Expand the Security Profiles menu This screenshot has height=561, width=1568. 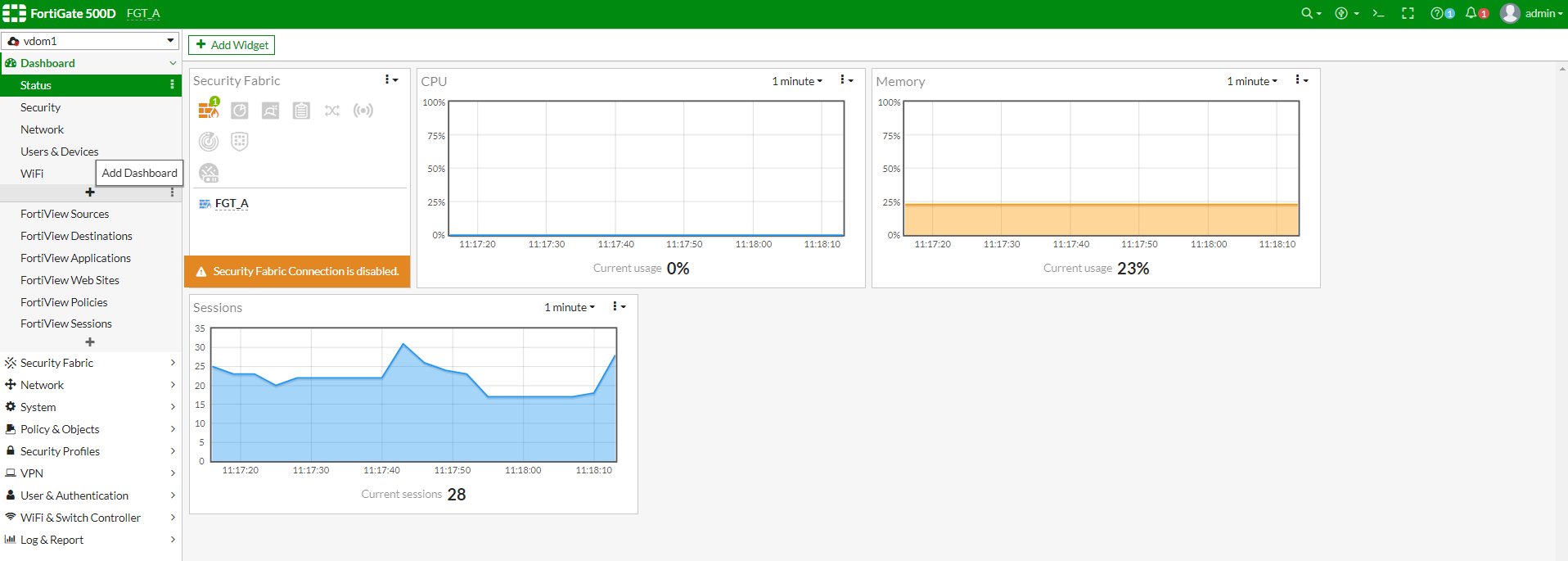tap(90, 451)
